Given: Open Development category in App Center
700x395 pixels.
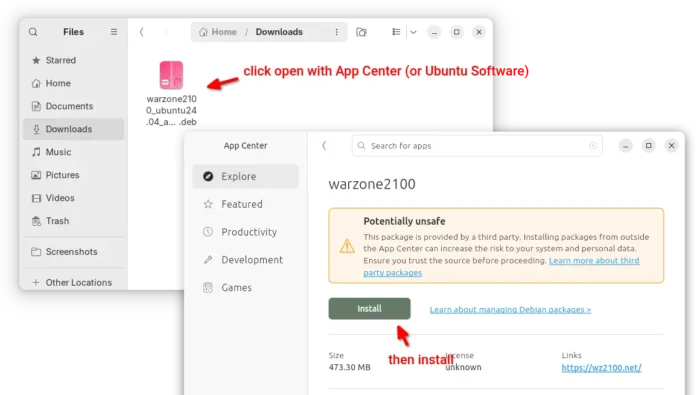Looking at the screenshot, I should 246,260.
